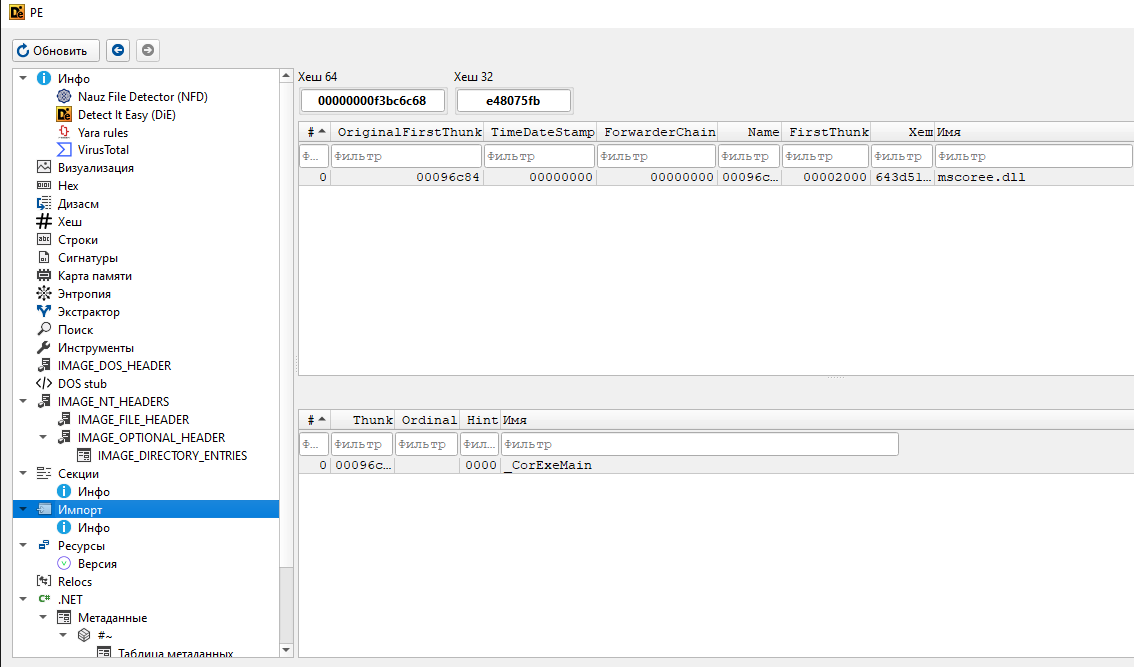The height and width of the screenshot is (667, 1134).
Task: Open the Relocs tree item
Action: (x=74, y=582)
